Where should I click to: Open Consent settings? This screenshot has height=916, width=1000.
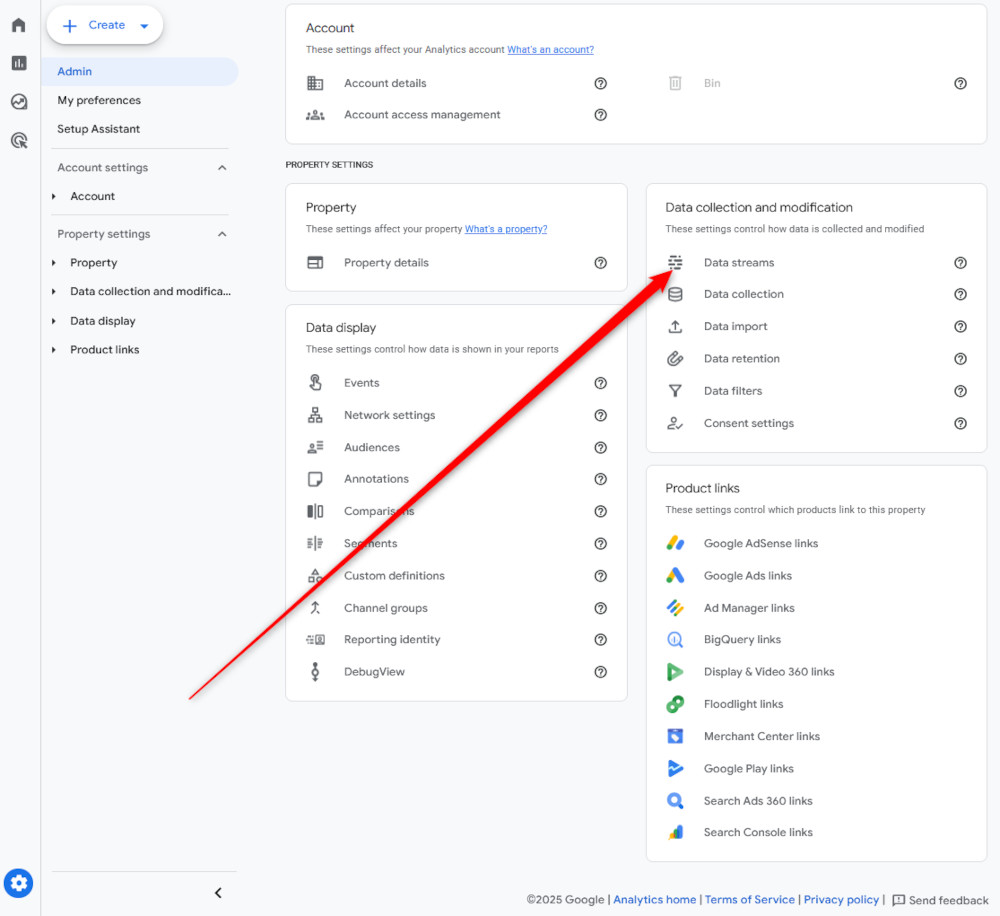pyautogui.click(x=751, y=423)
